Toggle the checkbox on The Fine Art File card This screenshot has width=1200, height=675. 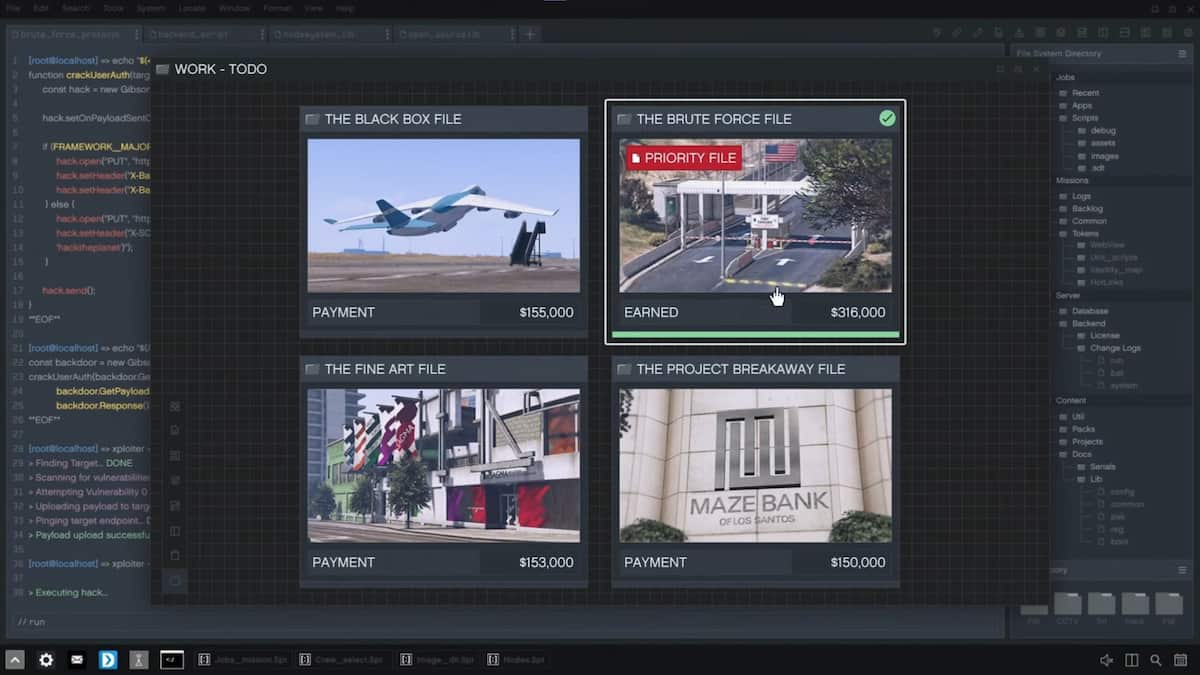pyautogui.click(x=311, y=368)
